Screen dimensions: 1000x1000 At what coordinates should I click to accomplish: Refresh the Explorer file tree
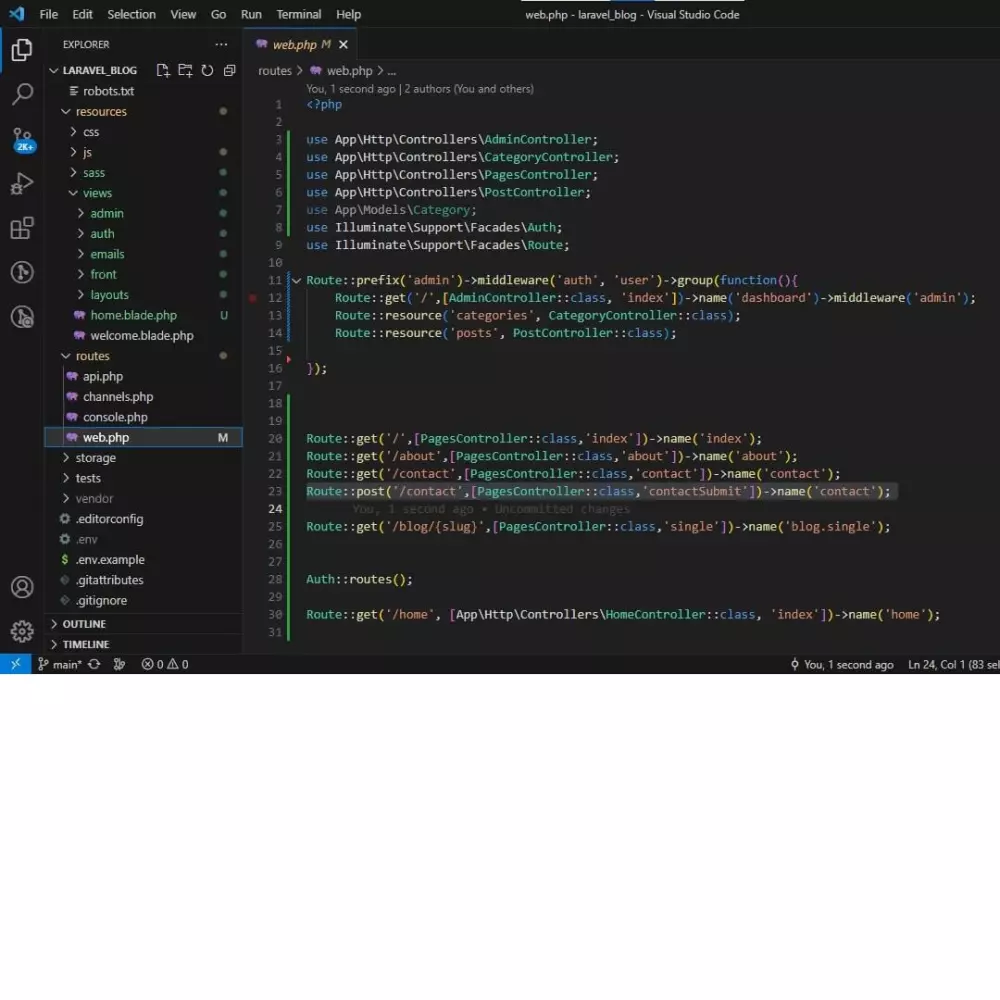coord(207,70)
